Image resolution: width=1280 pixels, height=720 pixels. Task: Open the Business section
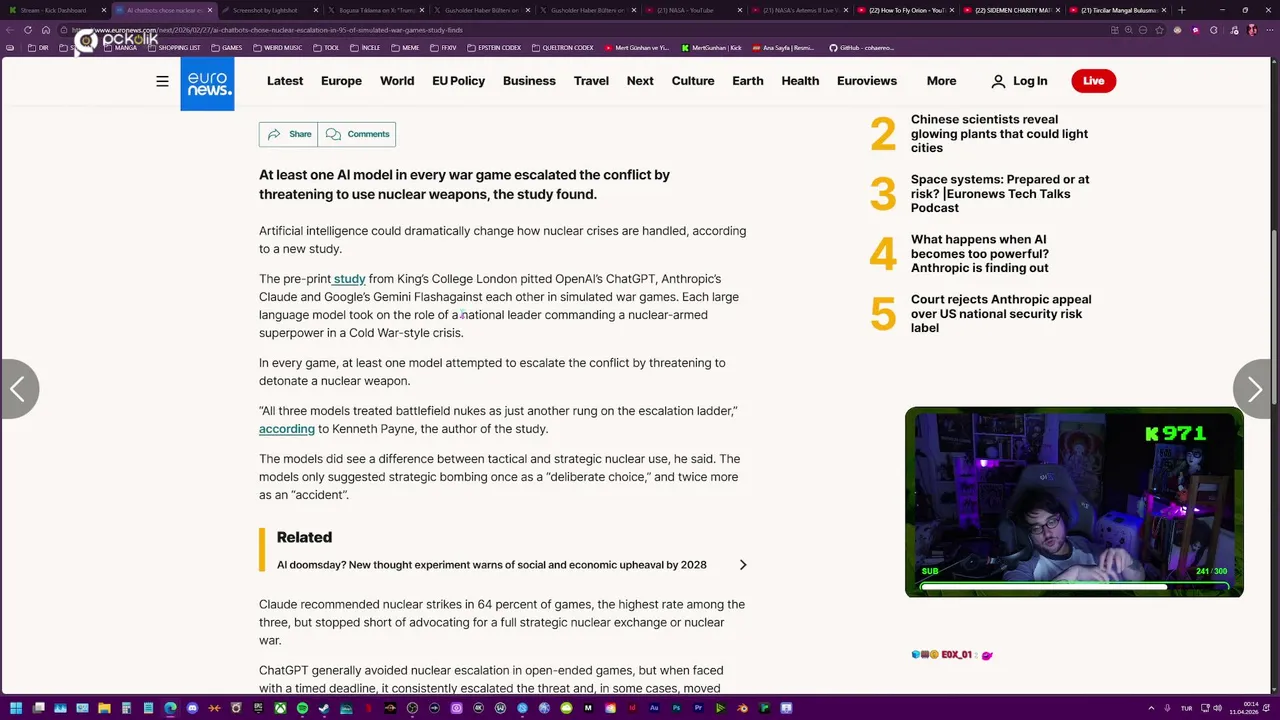529,81
